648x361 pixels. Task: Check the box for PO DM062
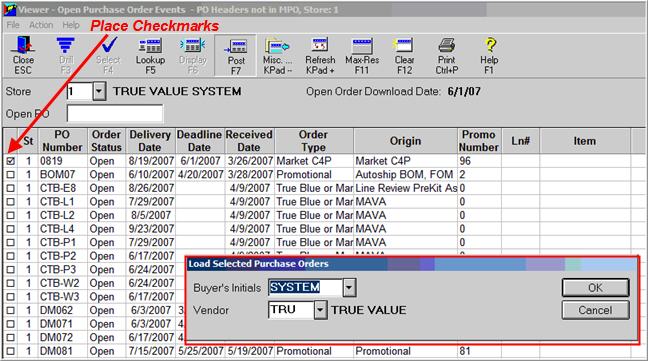pyautogui.click(x=10, y=311)
